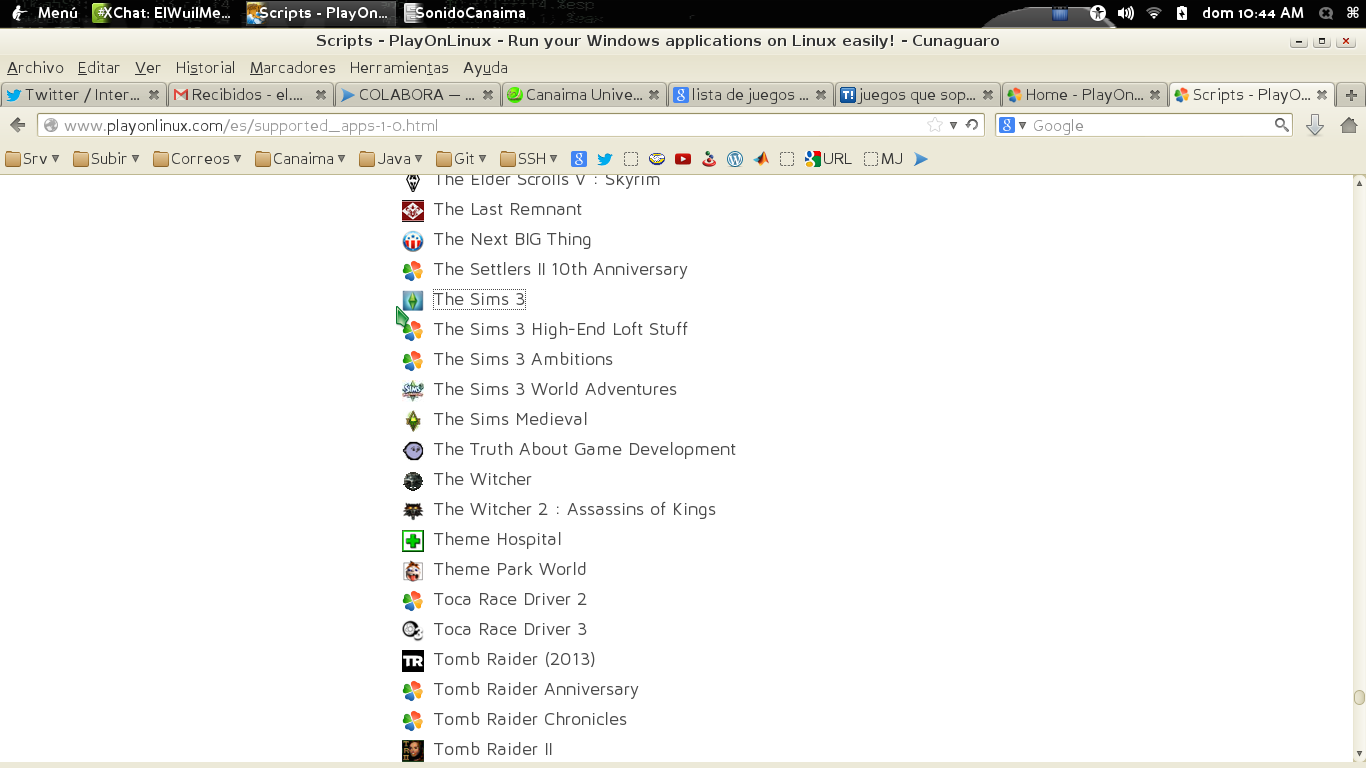Image resolution: width=1366 pixels, height=768 pixels.
Task: Click the blue play arrow bookmark icon
Action: (921, 159)
